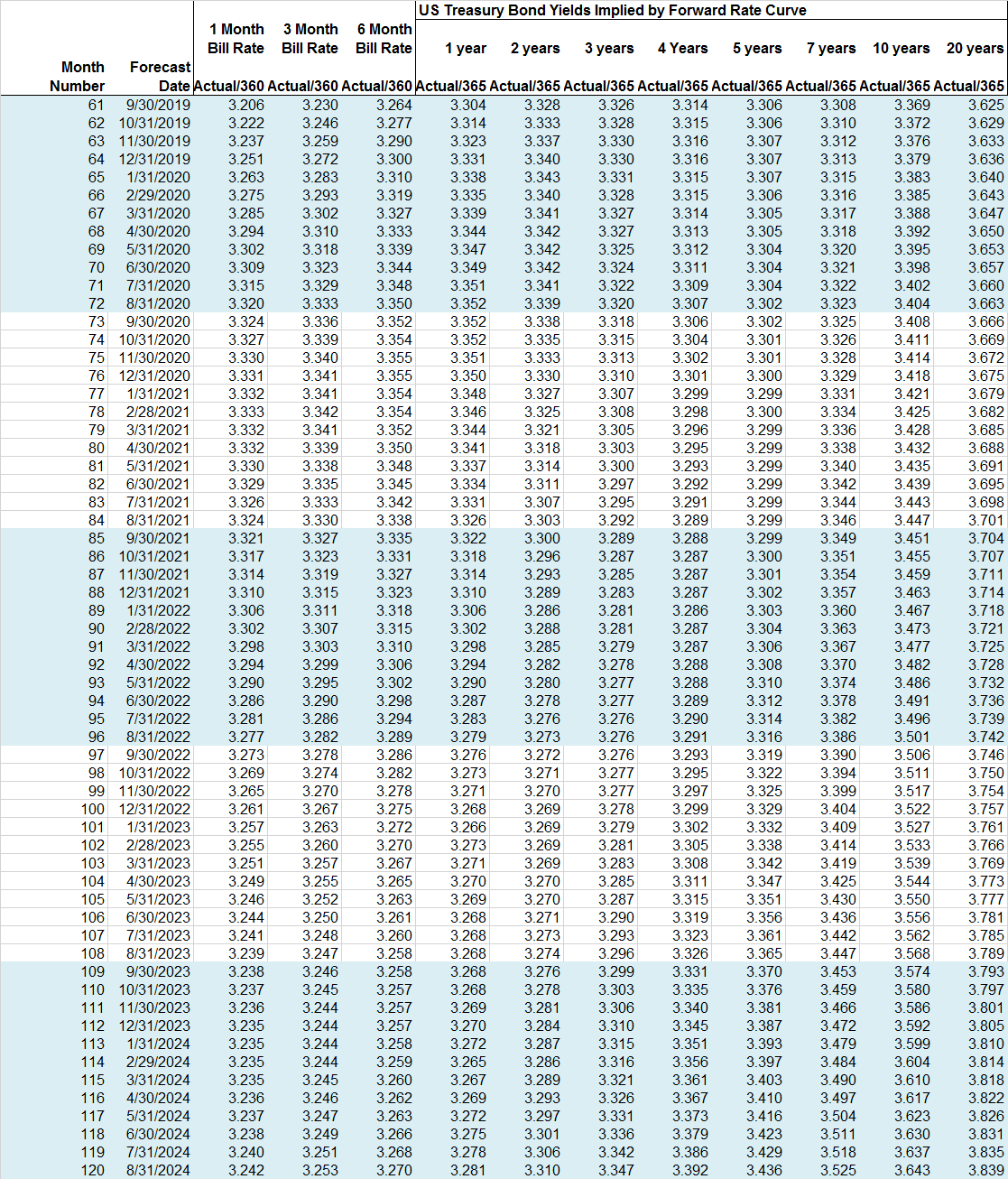
Task: Click month number 85
Action: coord(96,538)
